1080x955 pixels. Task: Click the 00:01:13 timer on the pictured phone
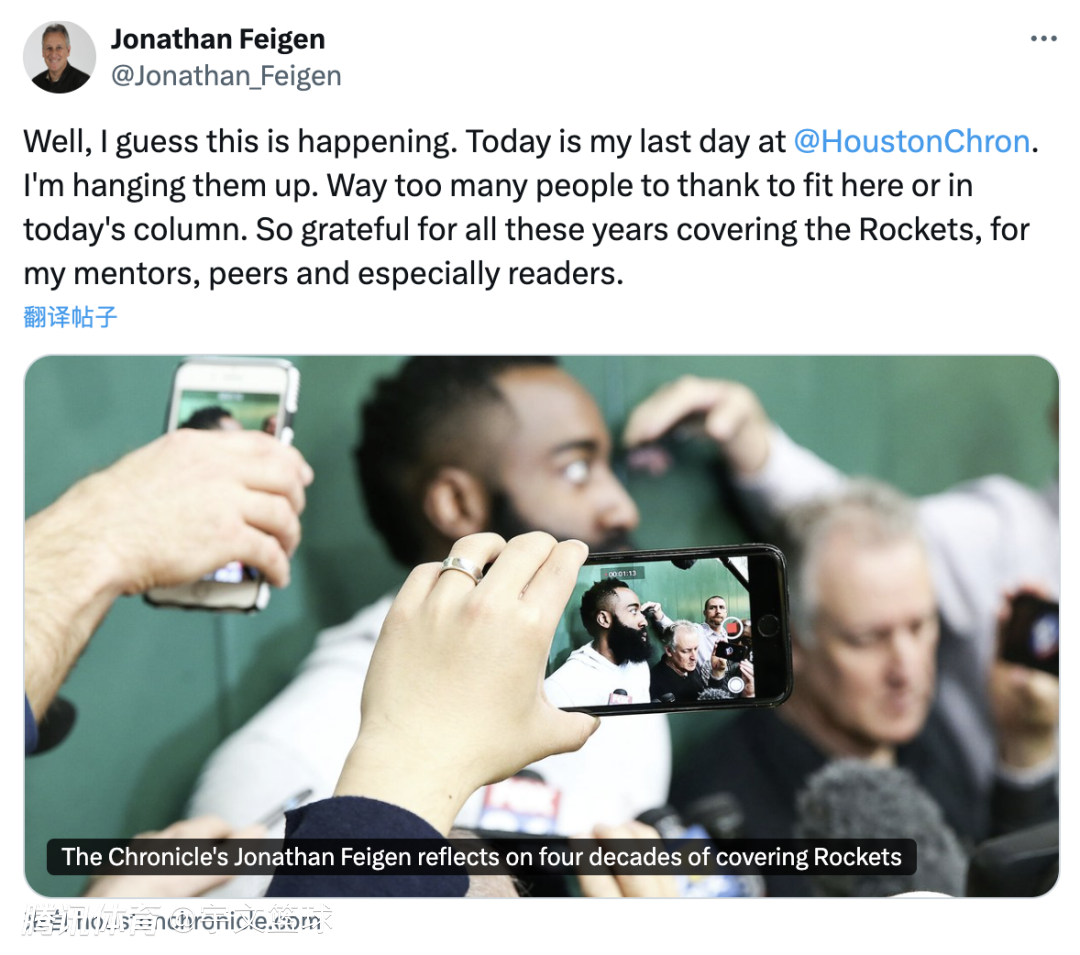623,574
